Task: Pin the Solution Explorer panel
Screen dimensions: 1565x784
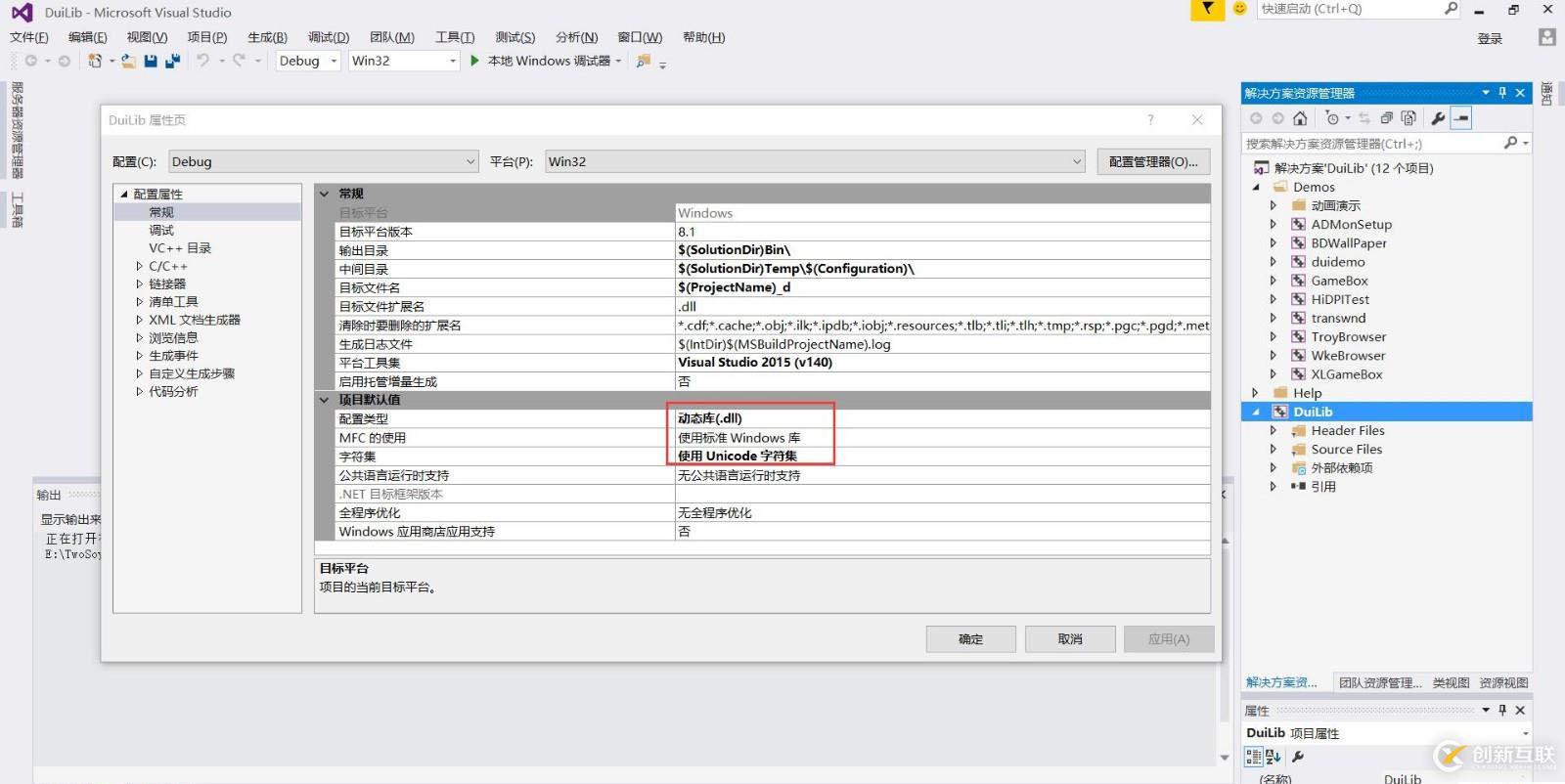Action: pos(1502,93)
